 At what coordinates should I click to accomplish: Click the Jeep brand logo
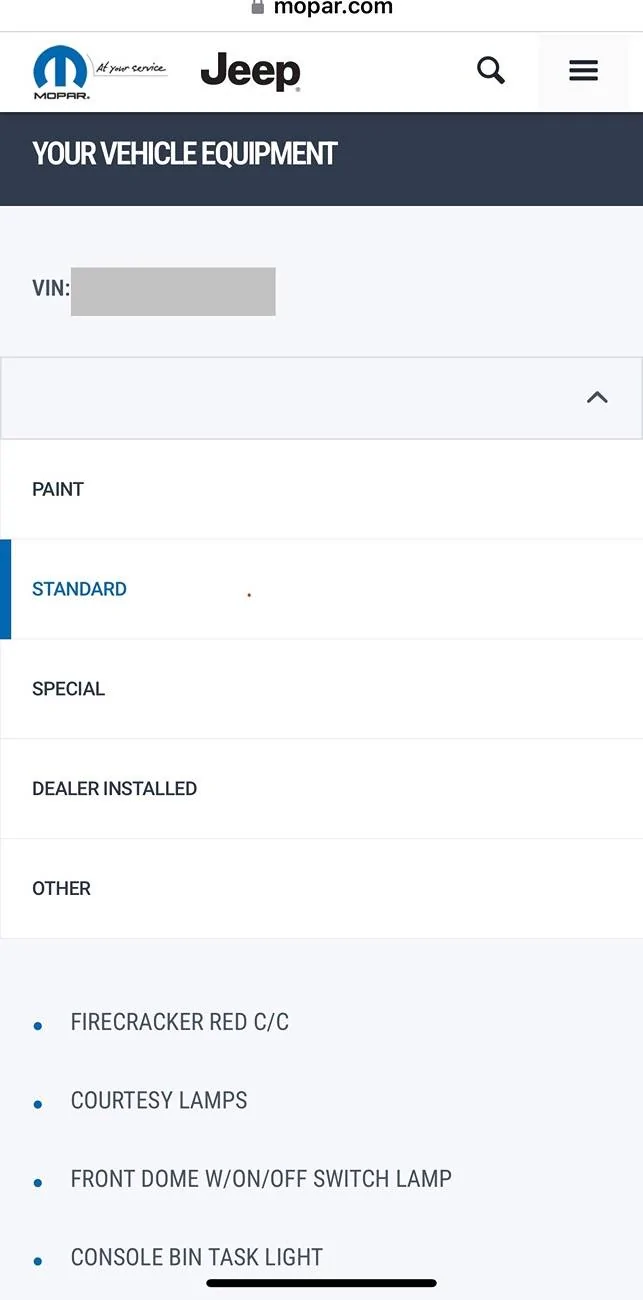pos(251,71)
